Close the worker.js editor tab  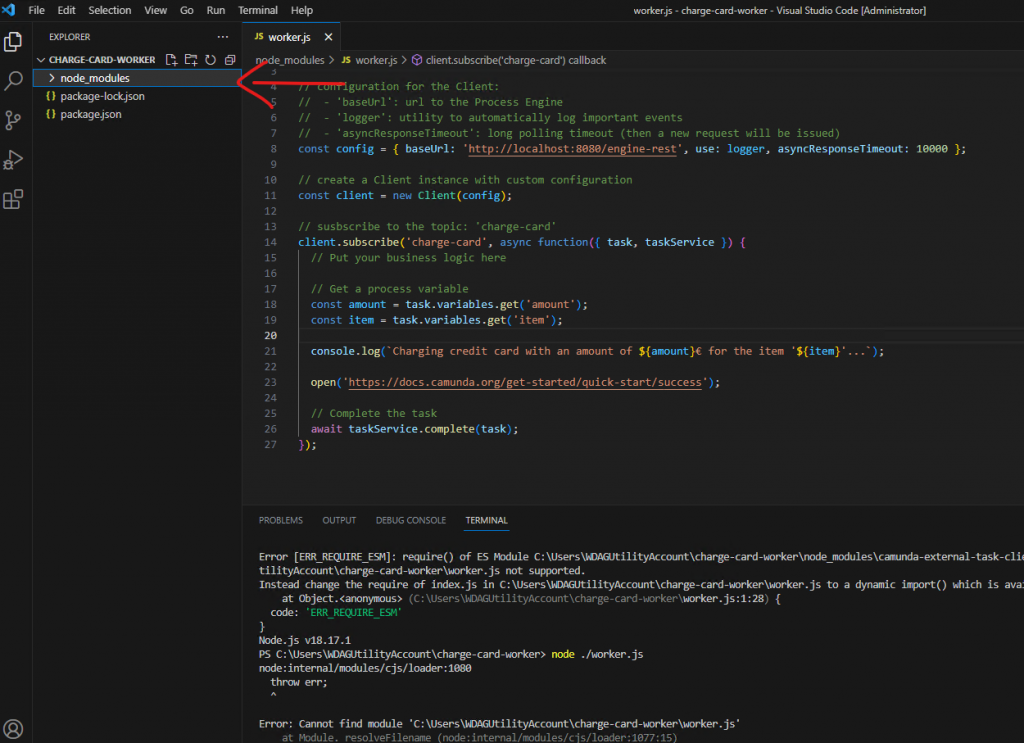[x=328, y=37]
